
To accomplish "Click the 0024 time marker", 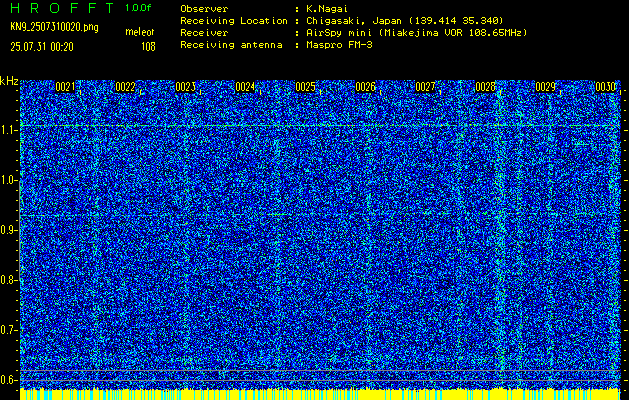I will (x=245, y=87).
